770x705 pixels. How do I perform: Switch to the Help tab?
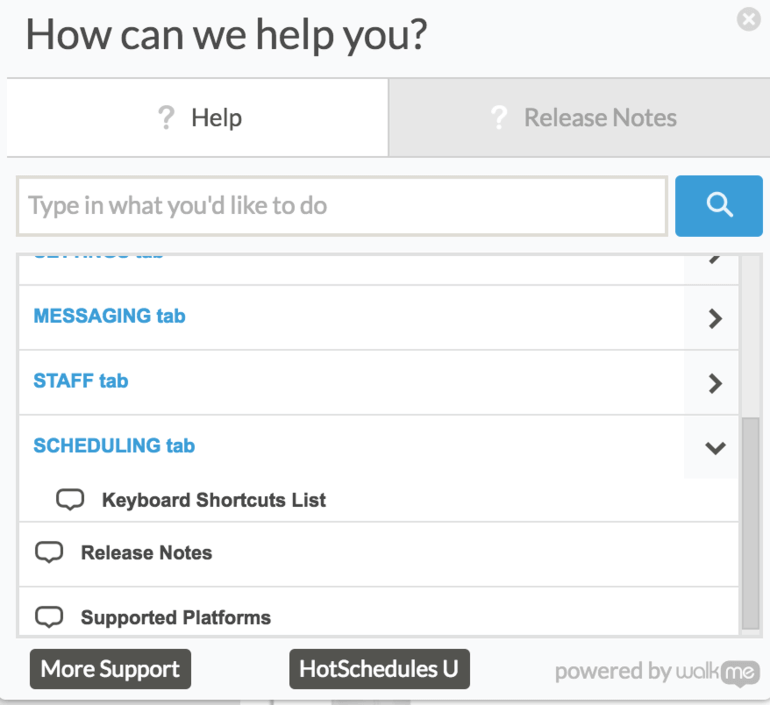pos(197,118)
